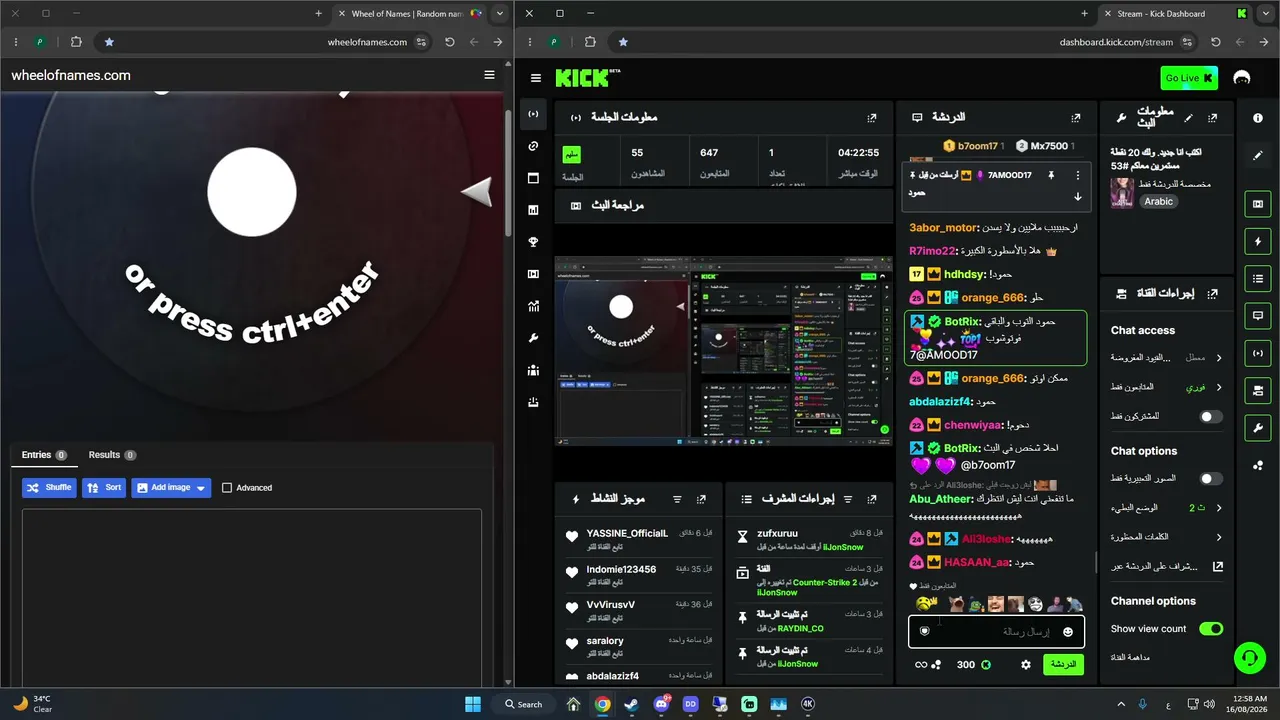1280x720 pixels.
Task: Open the list icon in right toolbar
Action: pyautogui.click(x=1258, y=278)
